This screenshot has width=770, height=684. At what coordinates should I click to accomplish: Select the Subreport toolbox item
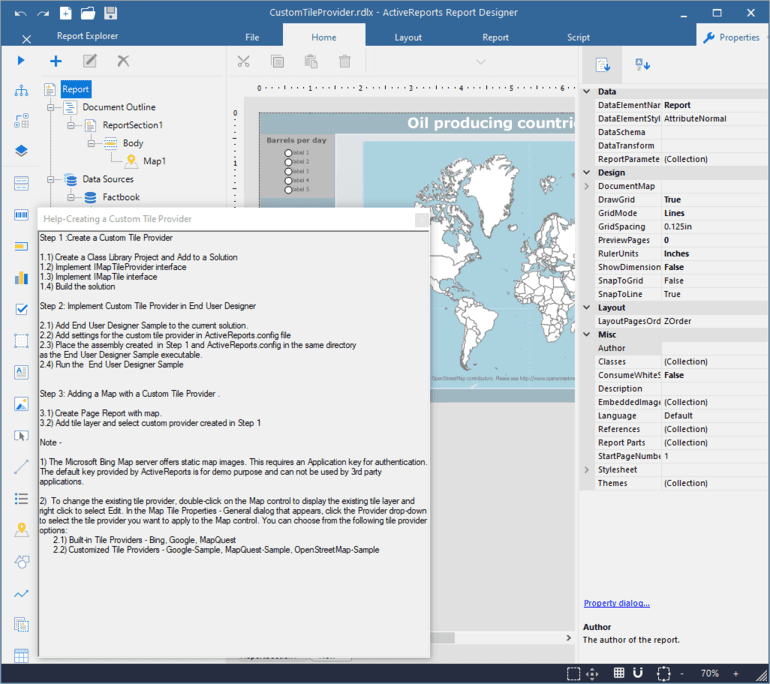point(21,625)
